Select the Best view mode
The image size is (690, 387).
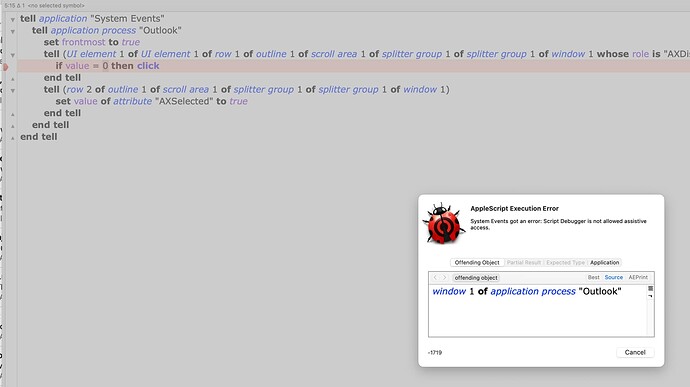(x=593, y=277)
